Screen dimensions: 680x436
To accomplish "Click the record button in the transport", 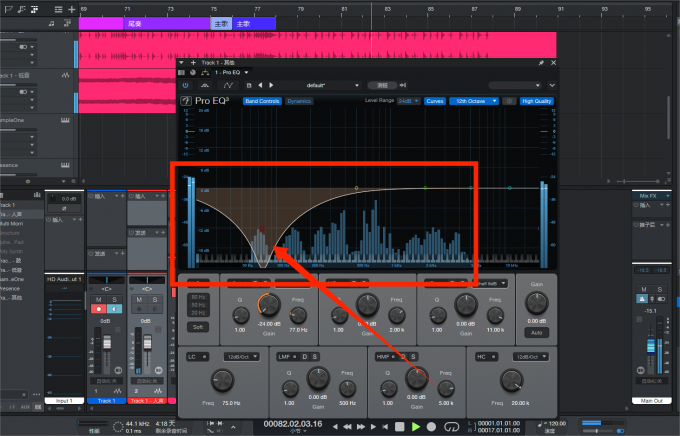I will [x=431, y=426].
